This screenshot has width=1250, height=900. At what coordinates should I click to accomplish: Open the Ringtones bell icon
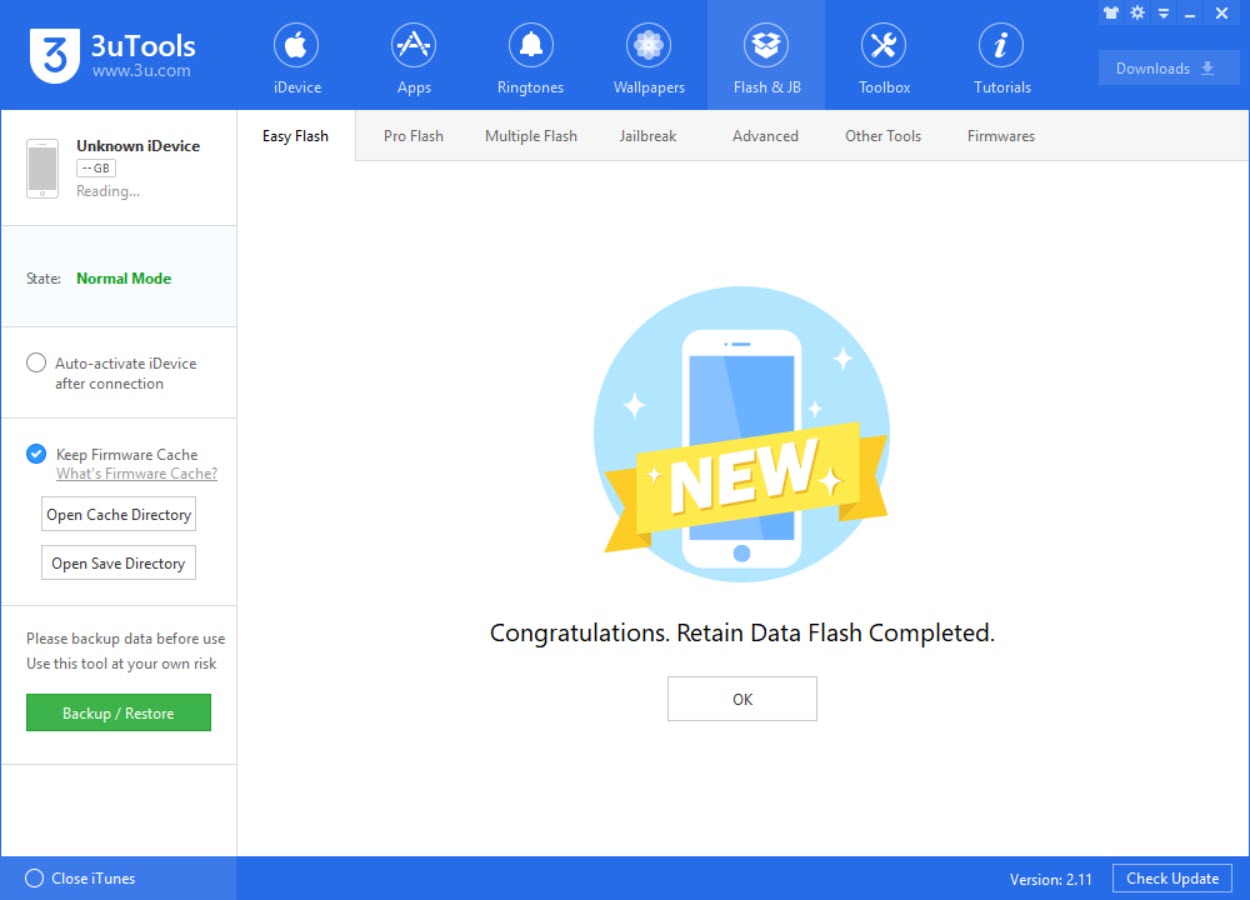530,47
